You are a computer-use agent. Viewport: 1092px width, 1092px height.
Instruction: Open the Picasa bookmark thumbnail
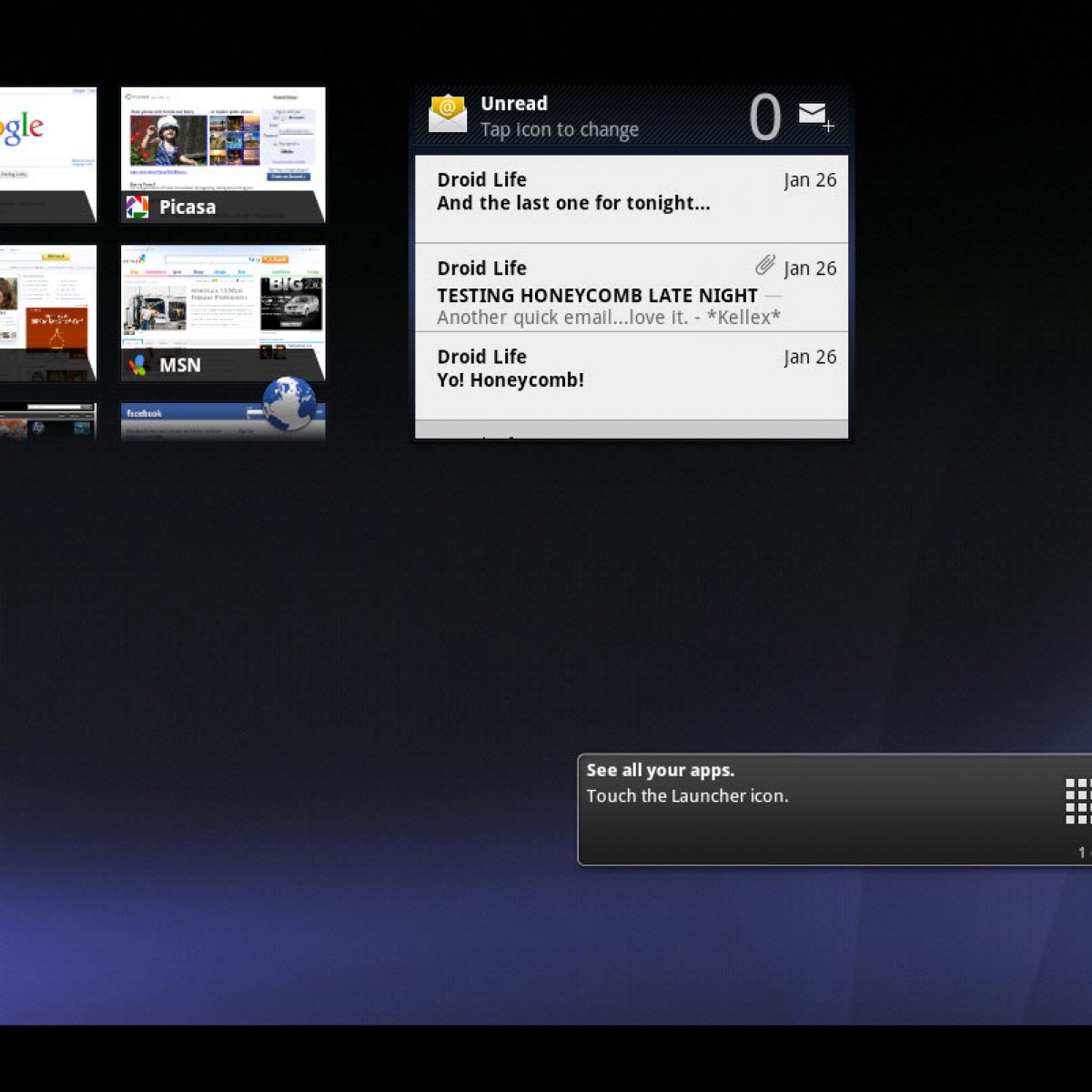pos(223,141)
